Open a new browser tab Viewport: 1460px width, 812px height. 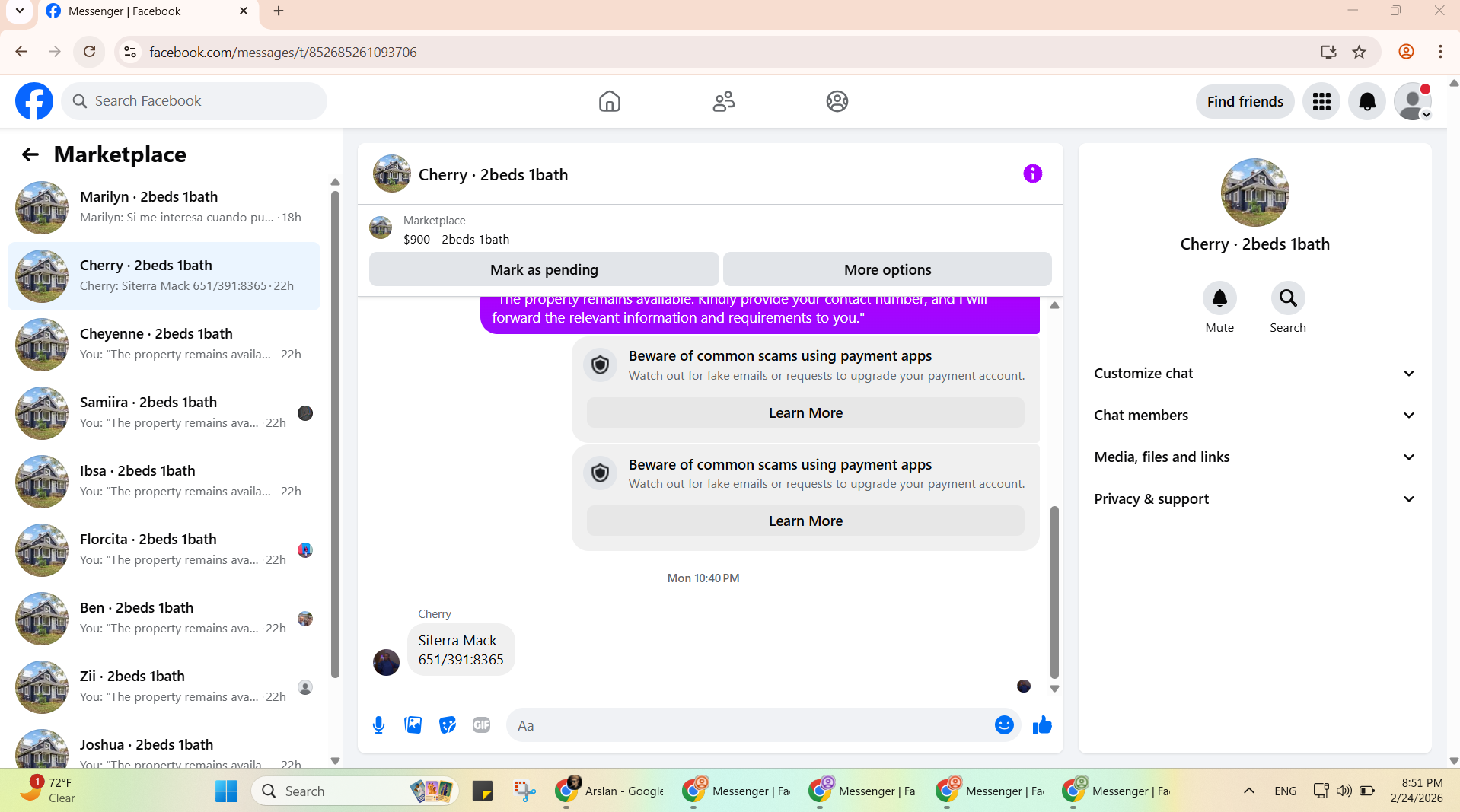pos(279,11)
